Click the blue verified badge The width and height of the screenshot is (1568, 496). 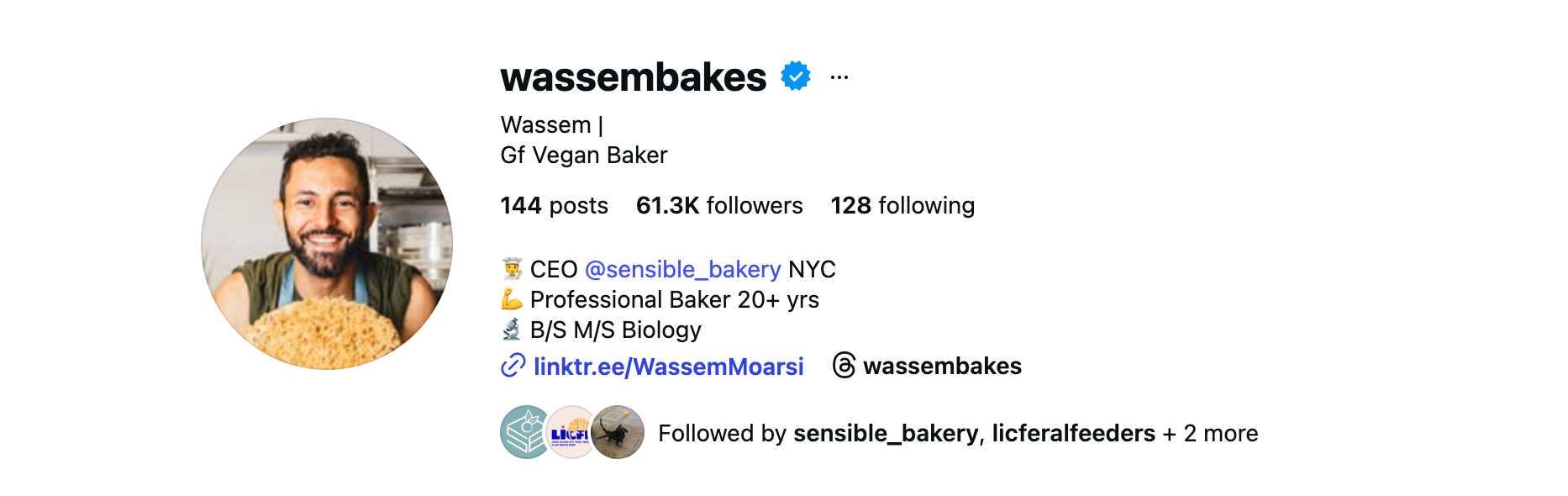[795, 77]
